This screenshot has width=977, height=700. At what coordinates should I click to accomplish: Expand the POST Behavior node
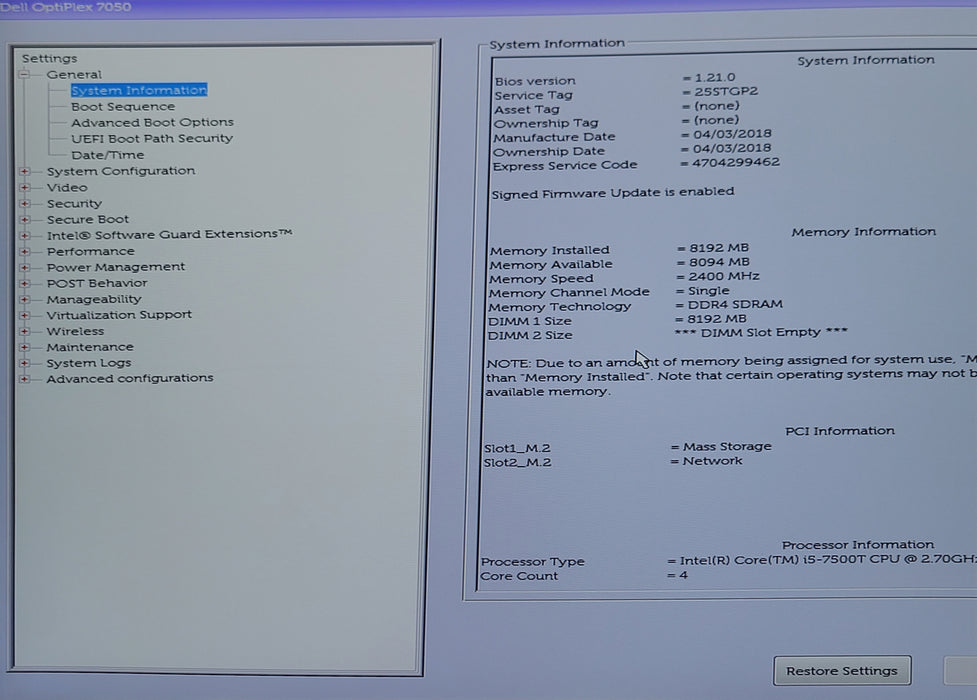[24, 284]
